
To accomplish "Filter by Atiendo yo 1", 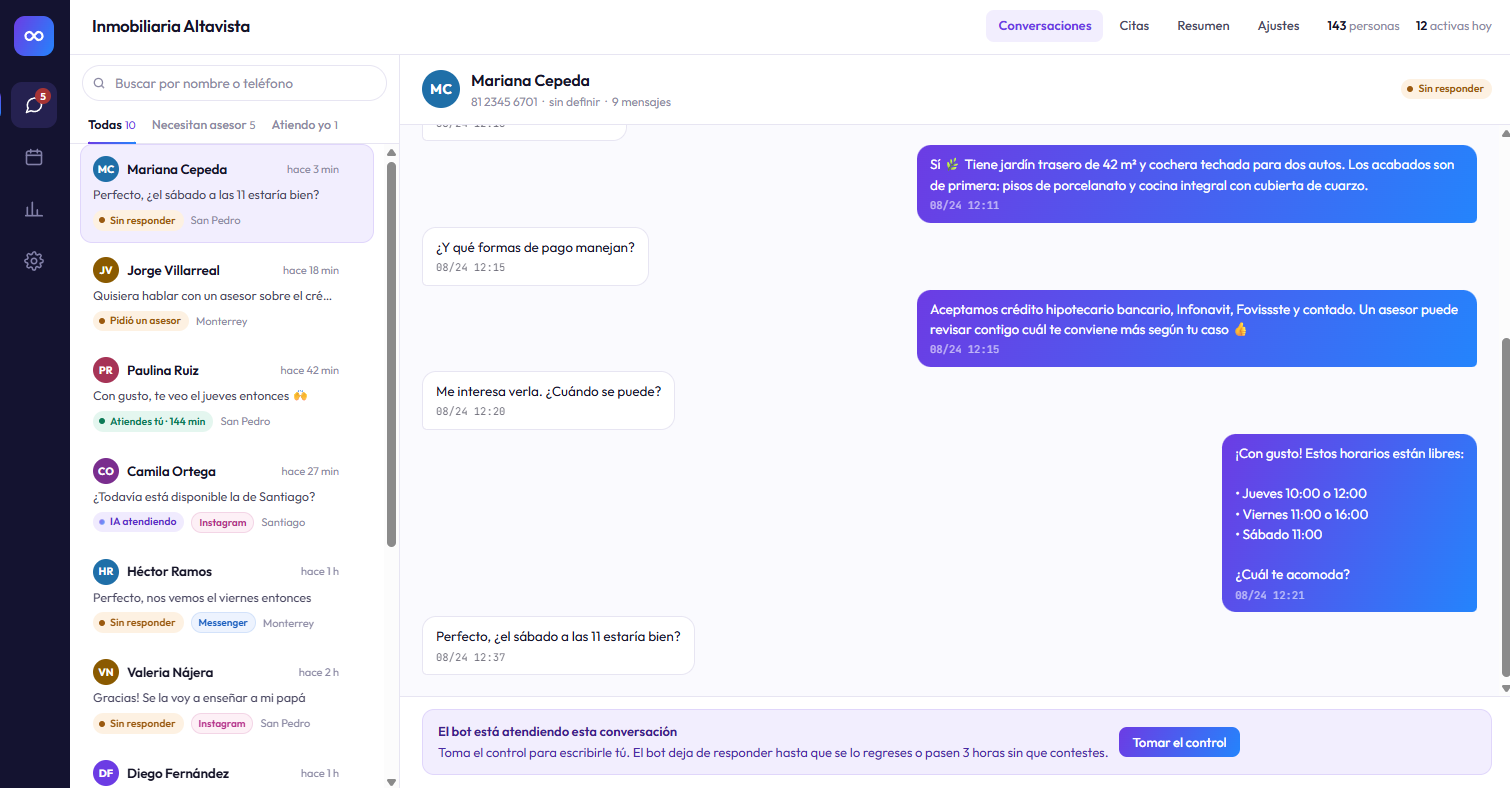I will [x=305, y=125].
